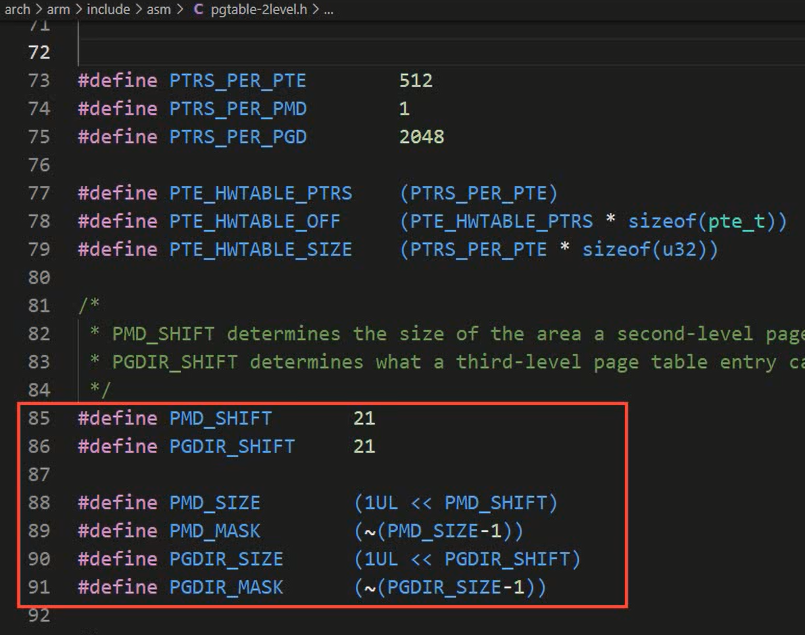Click the C file icon in breadcrumb

198,9
